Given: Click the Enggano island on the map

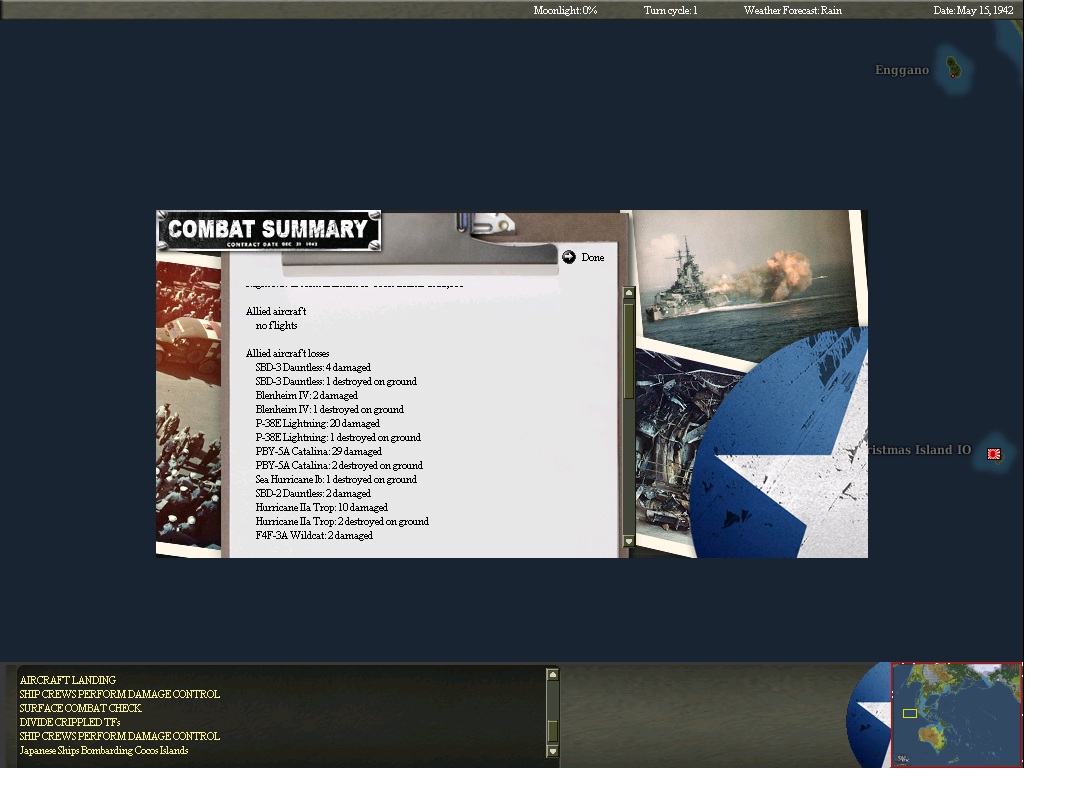Looking at the screenshot, I should tap(953, 68).
